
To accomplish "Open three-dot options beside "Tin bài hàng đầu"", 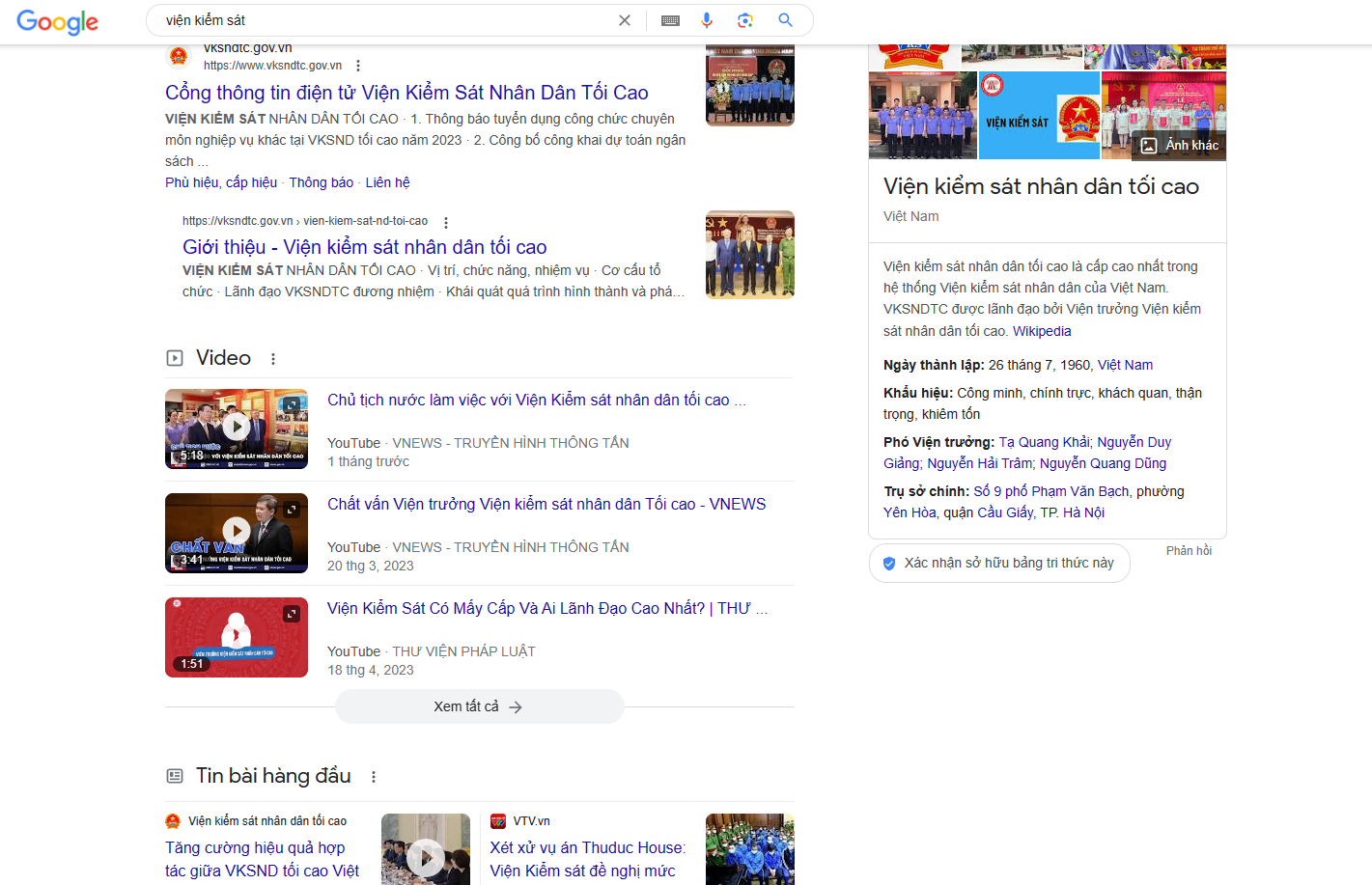I will (x=375, y=775).
